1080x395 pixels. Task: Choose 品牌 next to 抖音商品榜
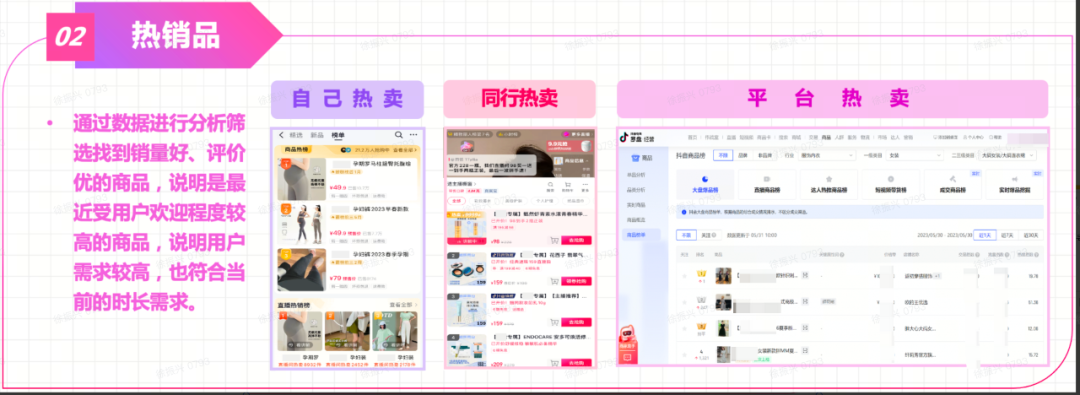click(x=742, y=155)
